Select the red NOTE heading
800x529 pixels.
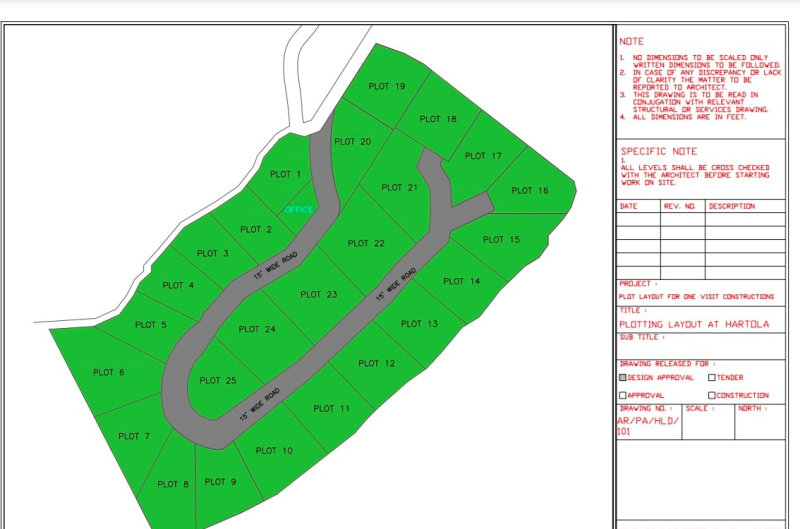click(632, 42)
